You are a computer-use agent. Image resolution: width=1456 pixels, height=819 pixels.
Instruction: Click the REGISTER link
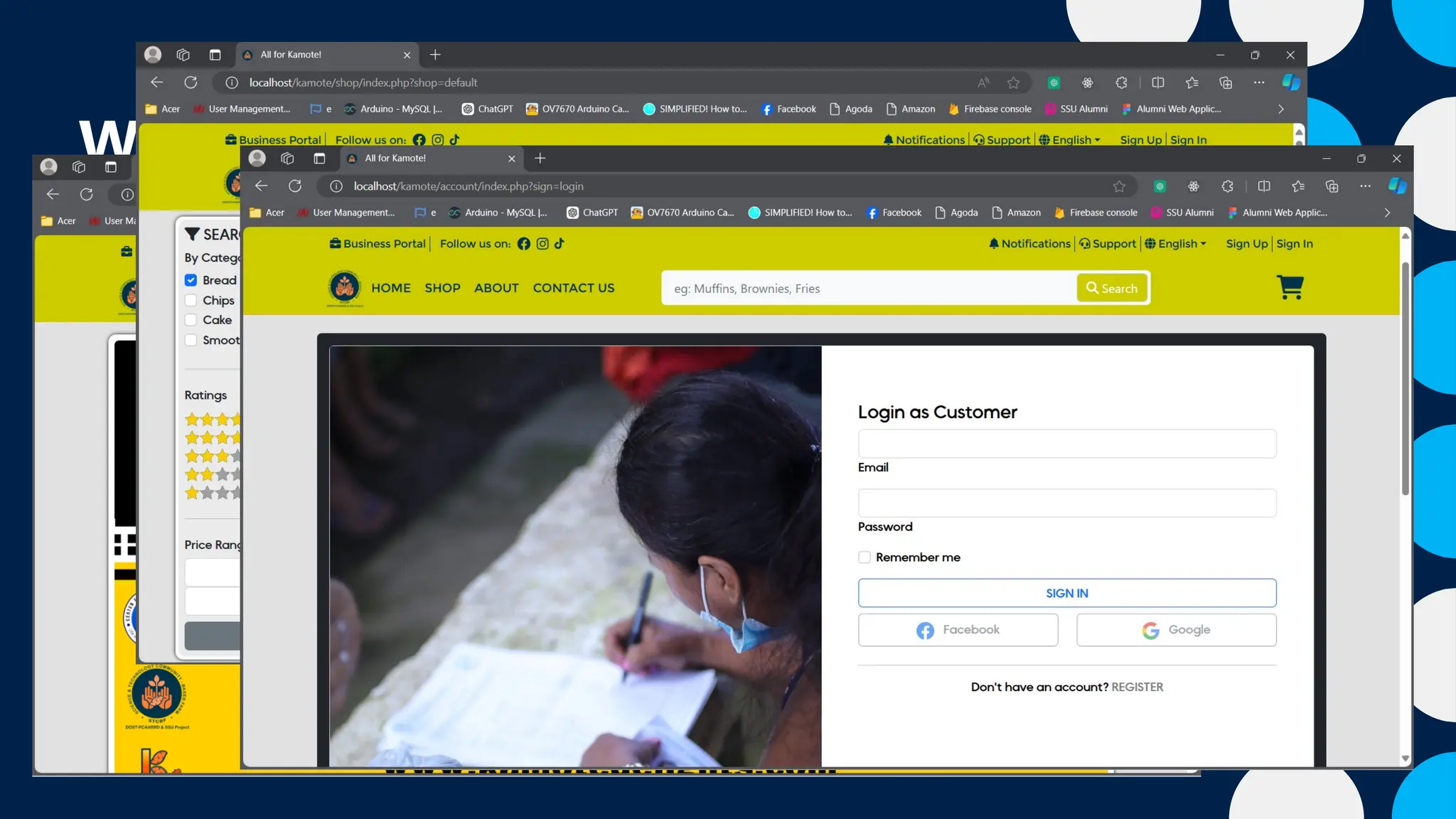[x=1137, y=687]
